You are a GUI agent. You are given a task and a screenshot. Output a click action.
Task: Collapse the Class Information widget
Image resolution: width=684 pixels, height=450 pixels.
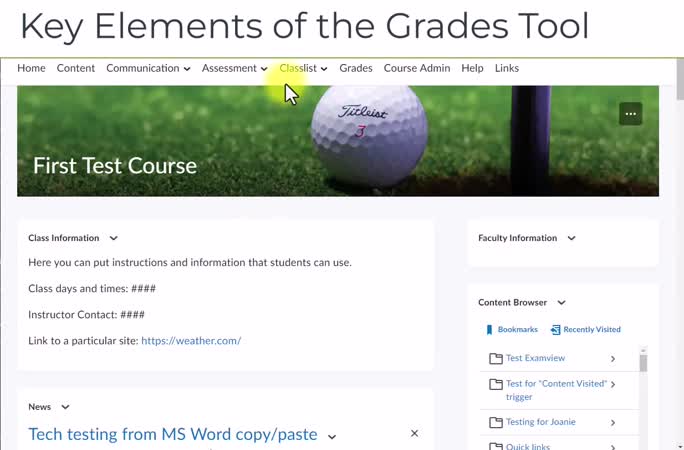113,238
